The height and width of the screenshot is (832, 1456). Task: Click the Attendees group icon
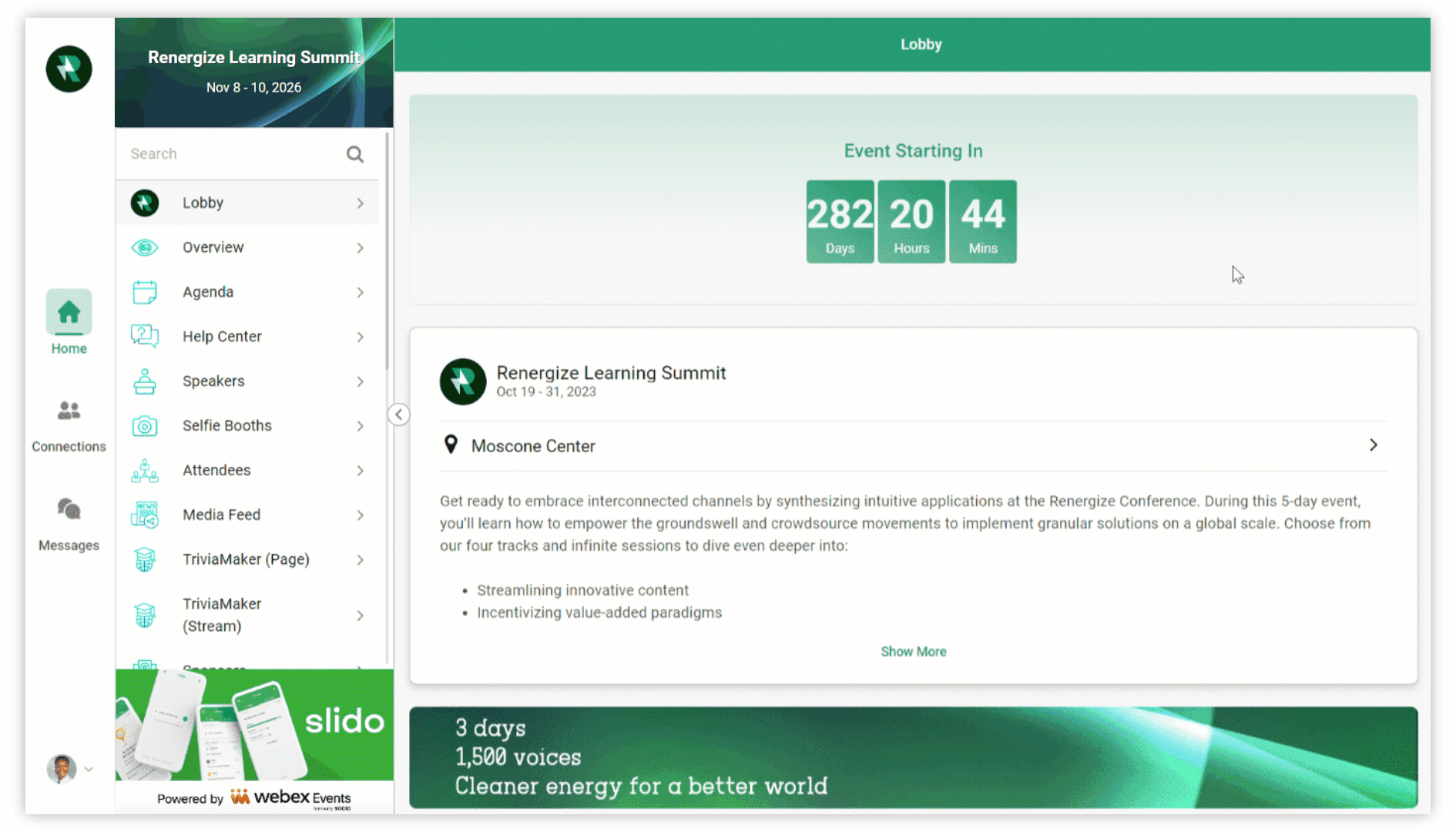(145, 470)
